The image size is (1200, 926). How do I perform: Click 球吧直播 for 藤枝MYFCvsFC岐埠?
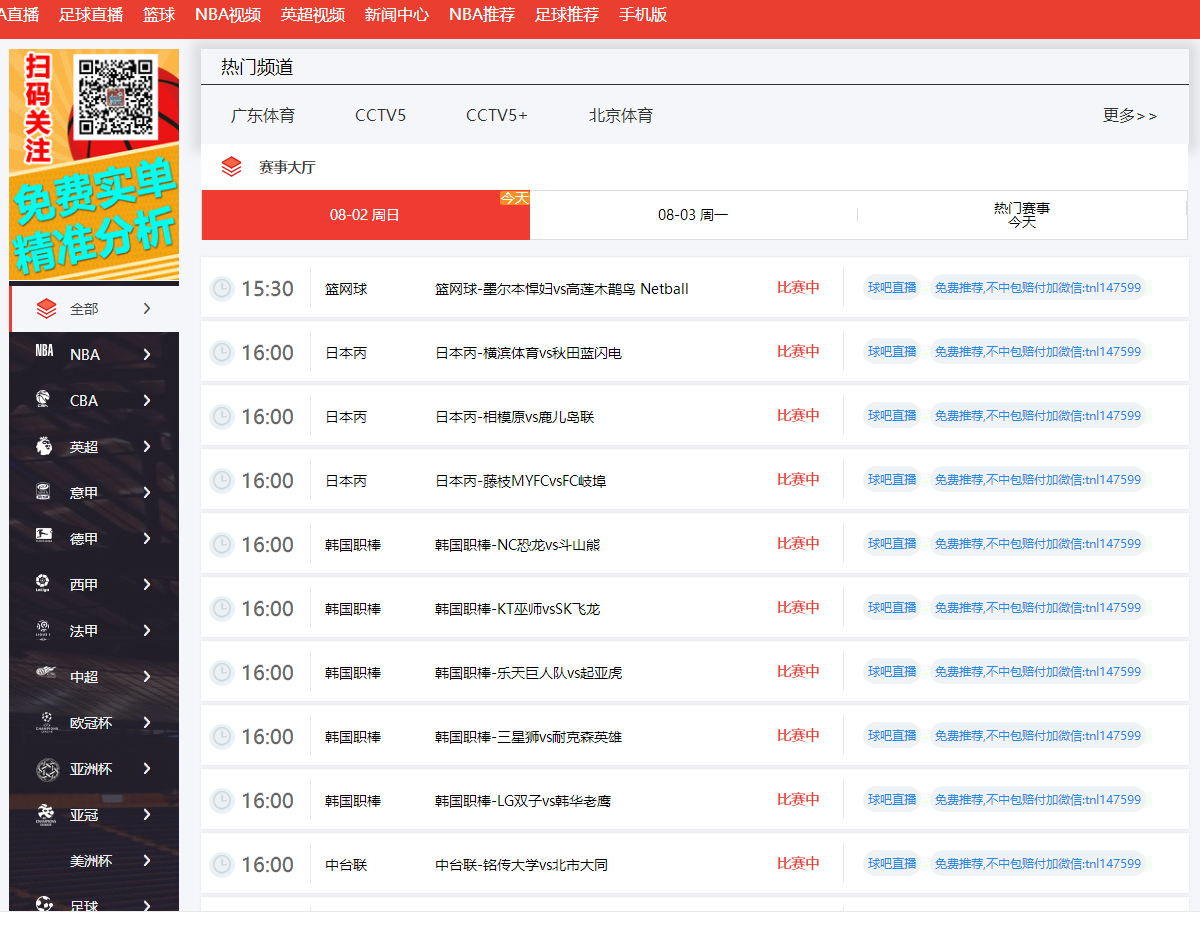click(892, 480)
